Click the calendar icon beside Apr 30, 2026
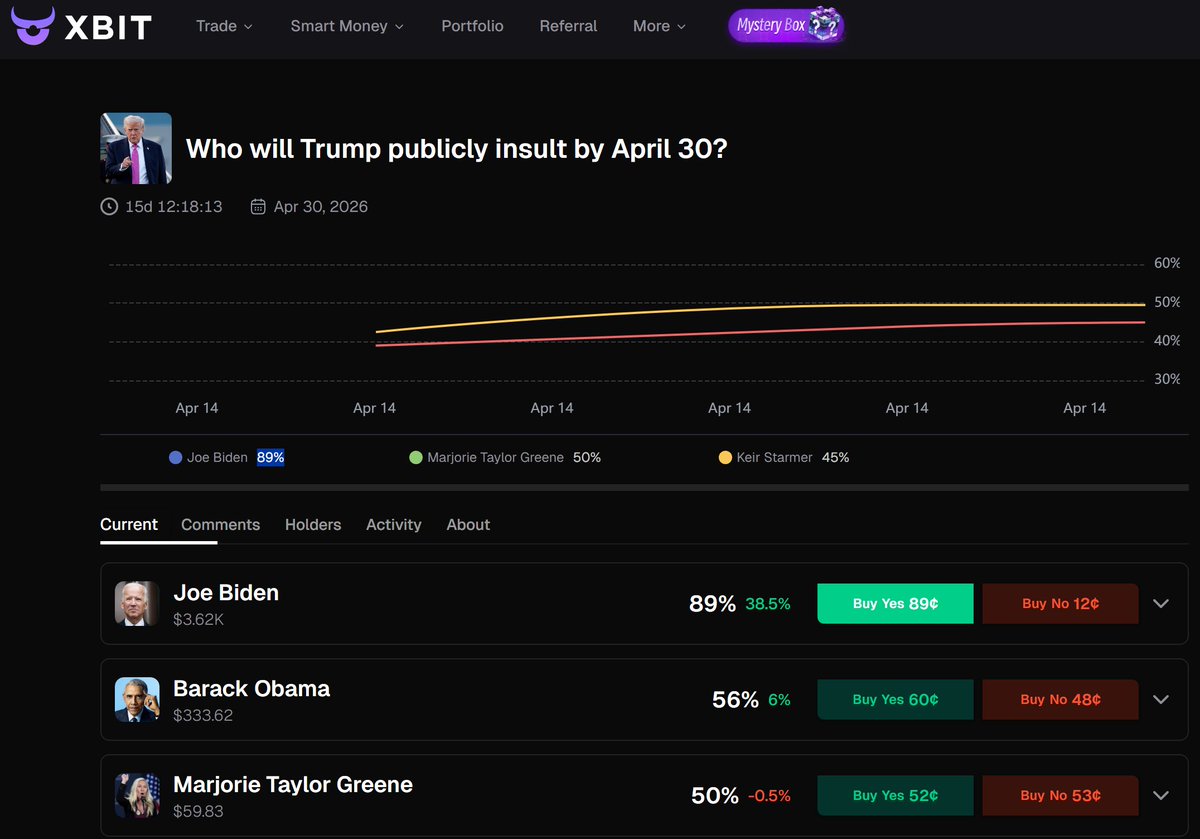1200x839 pixels. tap(258, 207)
